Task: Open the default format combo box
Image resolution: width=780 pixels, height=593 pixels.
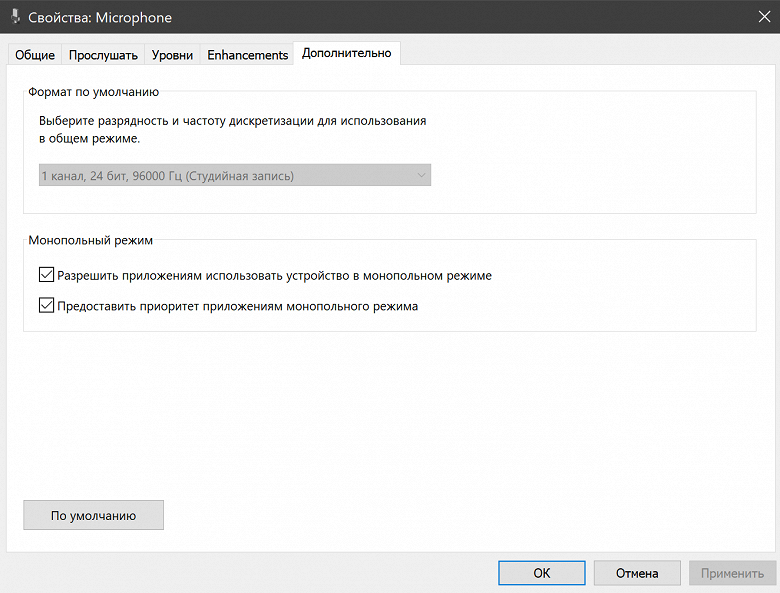Action: click(234, 176)
